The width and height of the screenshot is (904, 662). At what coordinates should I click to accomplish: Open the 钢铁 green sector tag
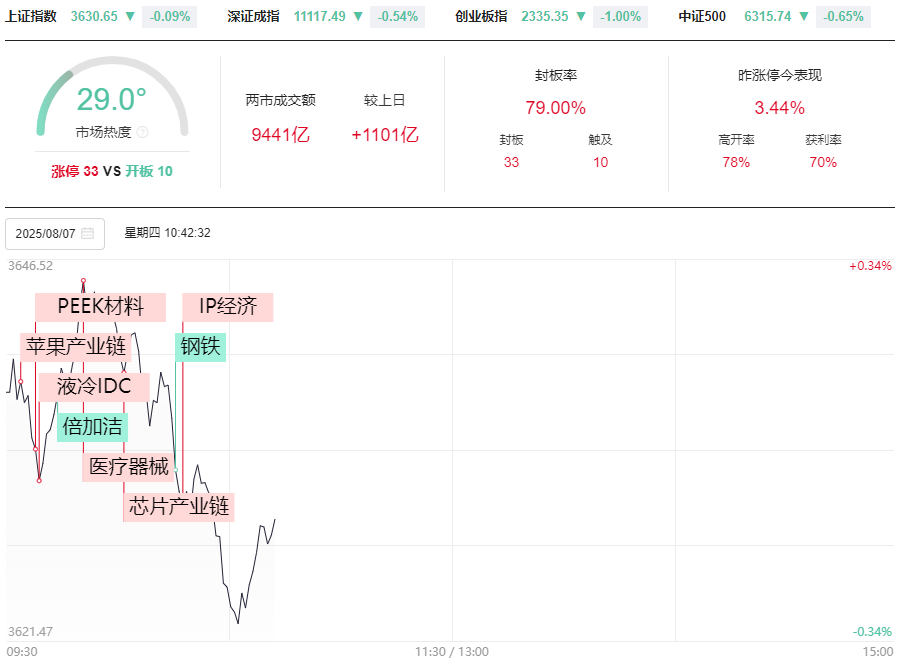[200, 347]
